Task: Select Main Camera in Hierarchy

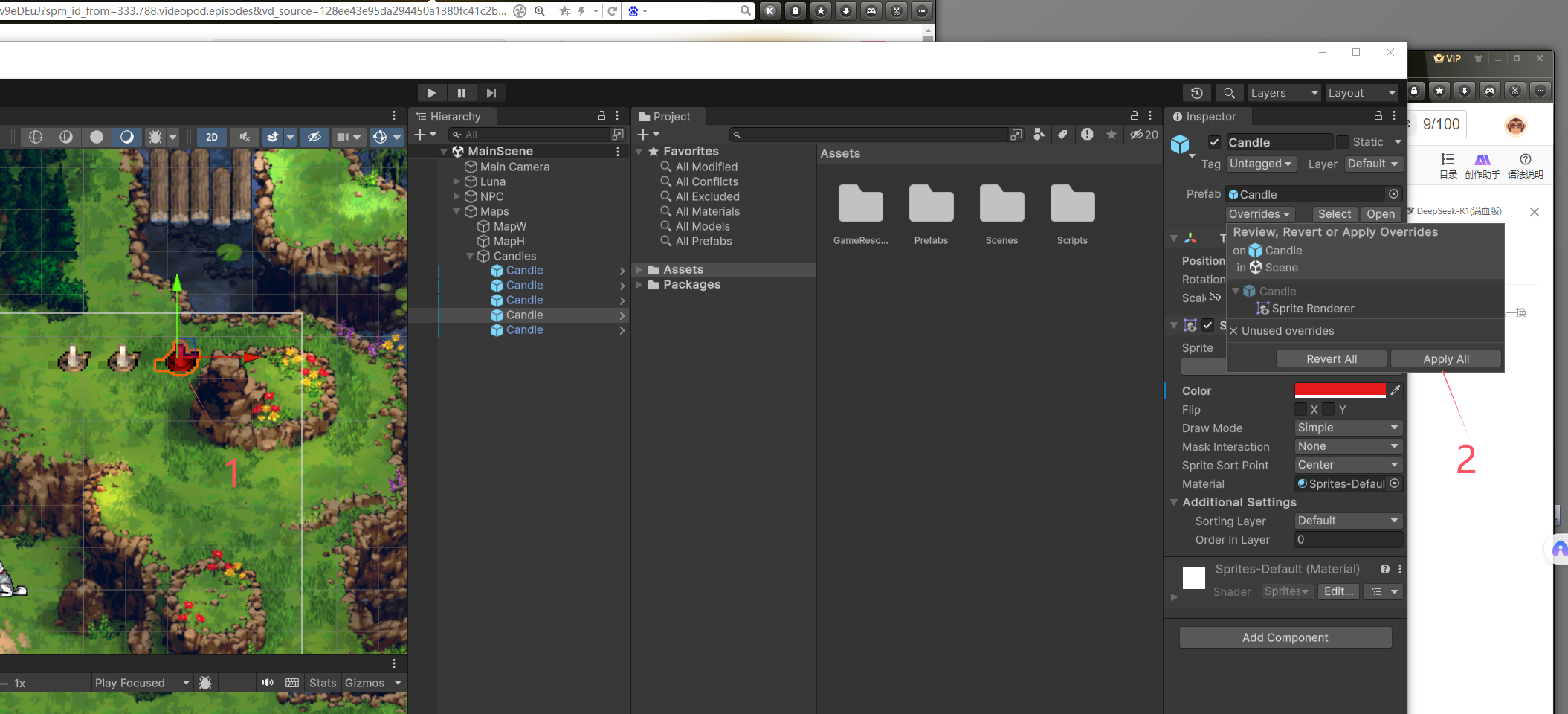Action: coord(514,167)
